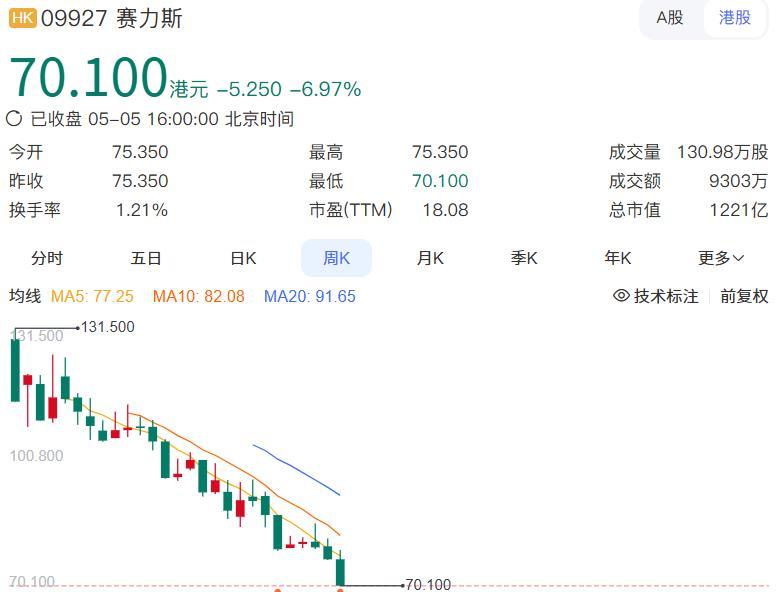Click the MA20: 91.65 indicator label
778x592 pixels.
[x=310, y=296]
